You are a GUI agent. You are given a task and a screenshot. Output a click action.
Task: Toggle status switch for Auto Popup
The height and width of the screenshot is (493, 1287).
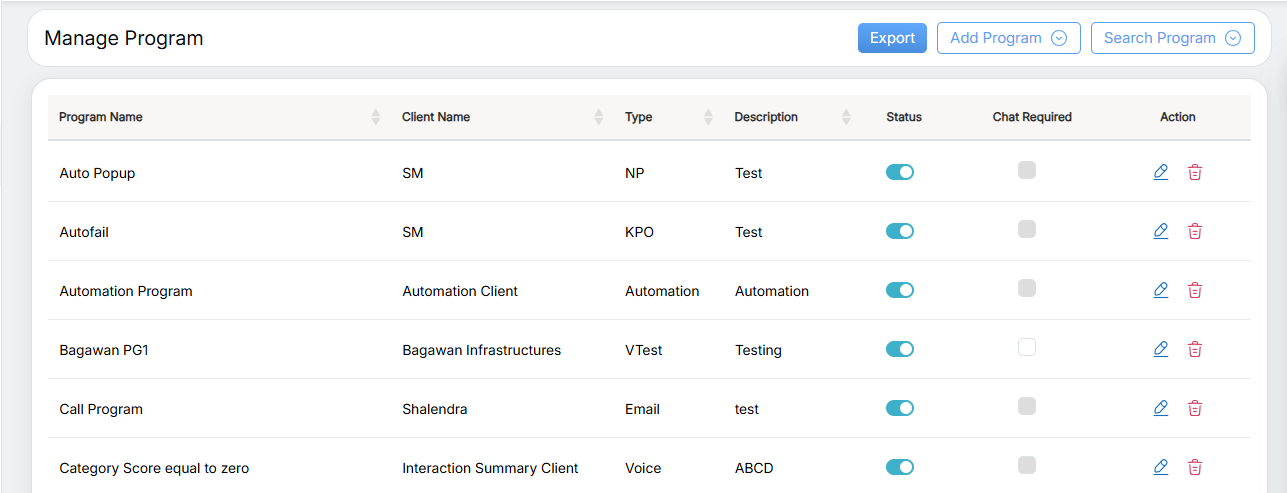pyautogui.click(x=900, y=172)
